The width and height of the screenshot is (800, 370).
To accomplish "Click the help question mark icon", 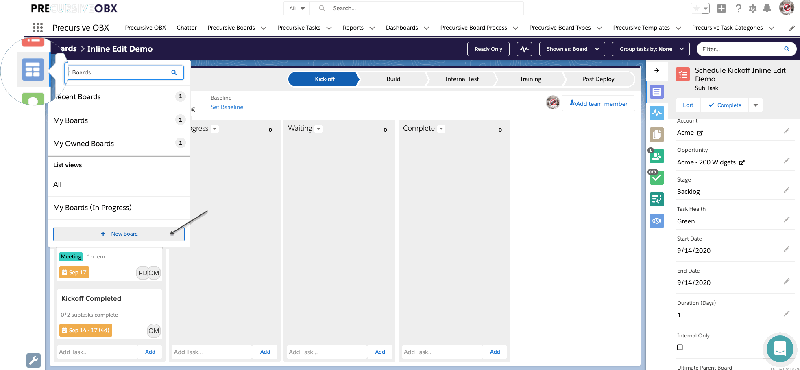I will click(x=738, y=8).
